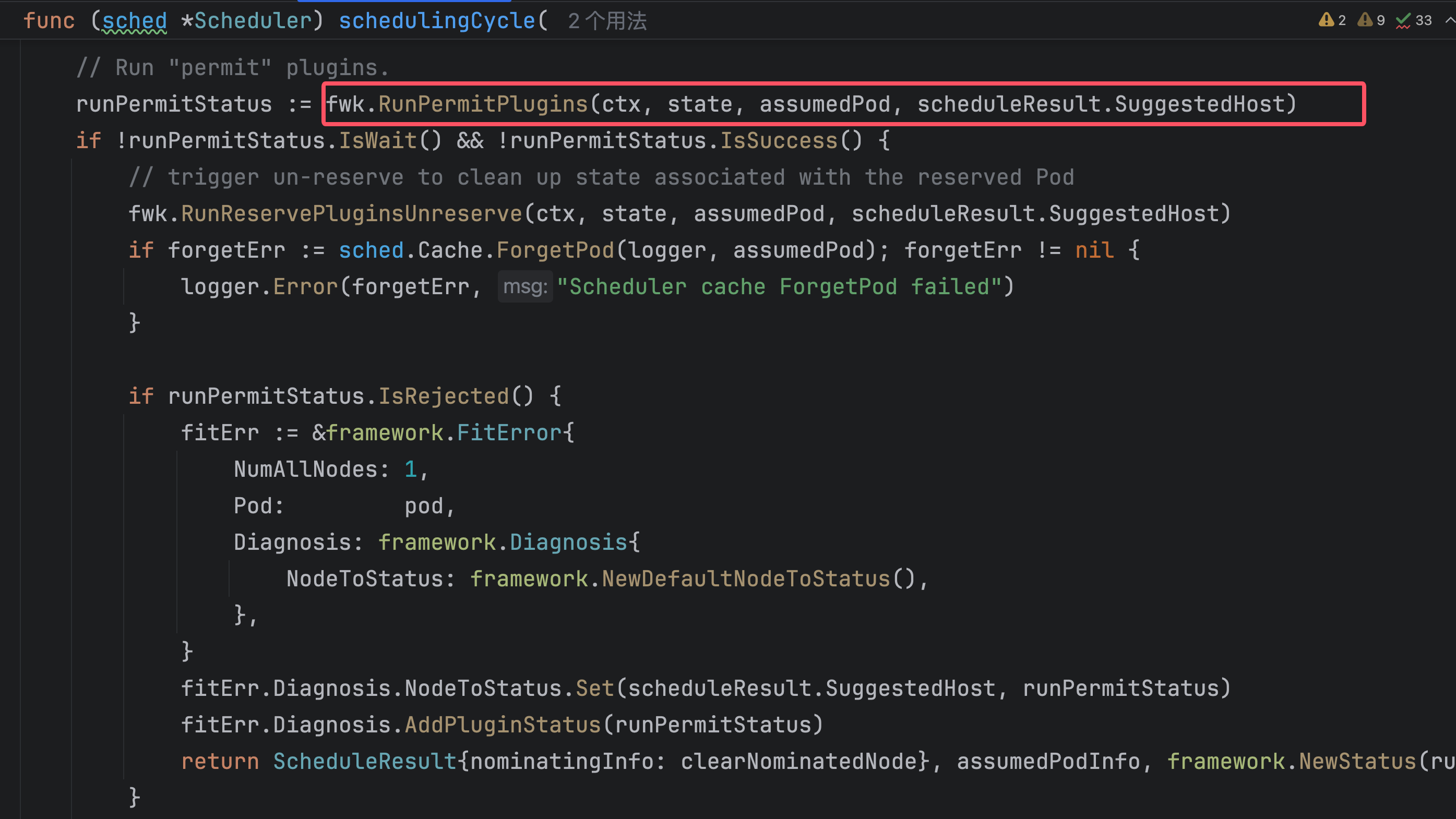
Task: Click the 'msg:' parameter inlay hint
Action: click(x=525, y=287)
